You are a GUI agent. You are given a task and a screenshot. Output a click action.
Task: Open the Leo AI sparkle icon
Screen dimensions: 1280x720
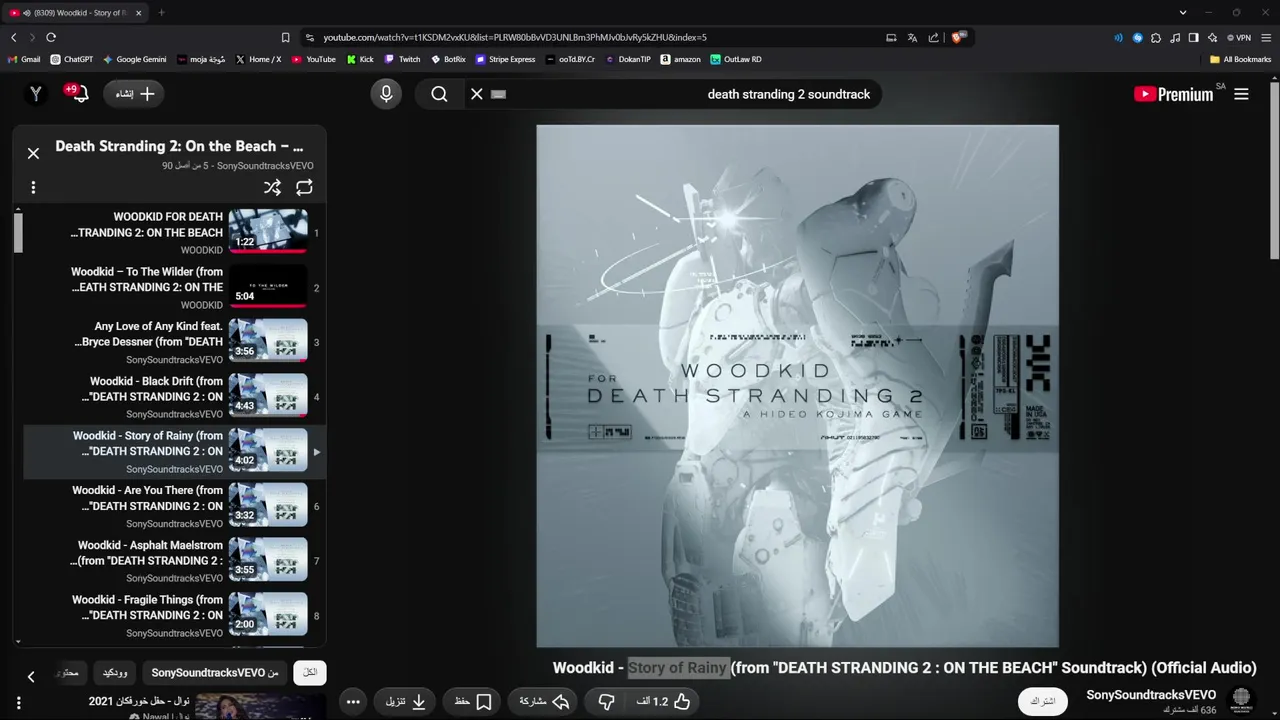coord(1212,38)
